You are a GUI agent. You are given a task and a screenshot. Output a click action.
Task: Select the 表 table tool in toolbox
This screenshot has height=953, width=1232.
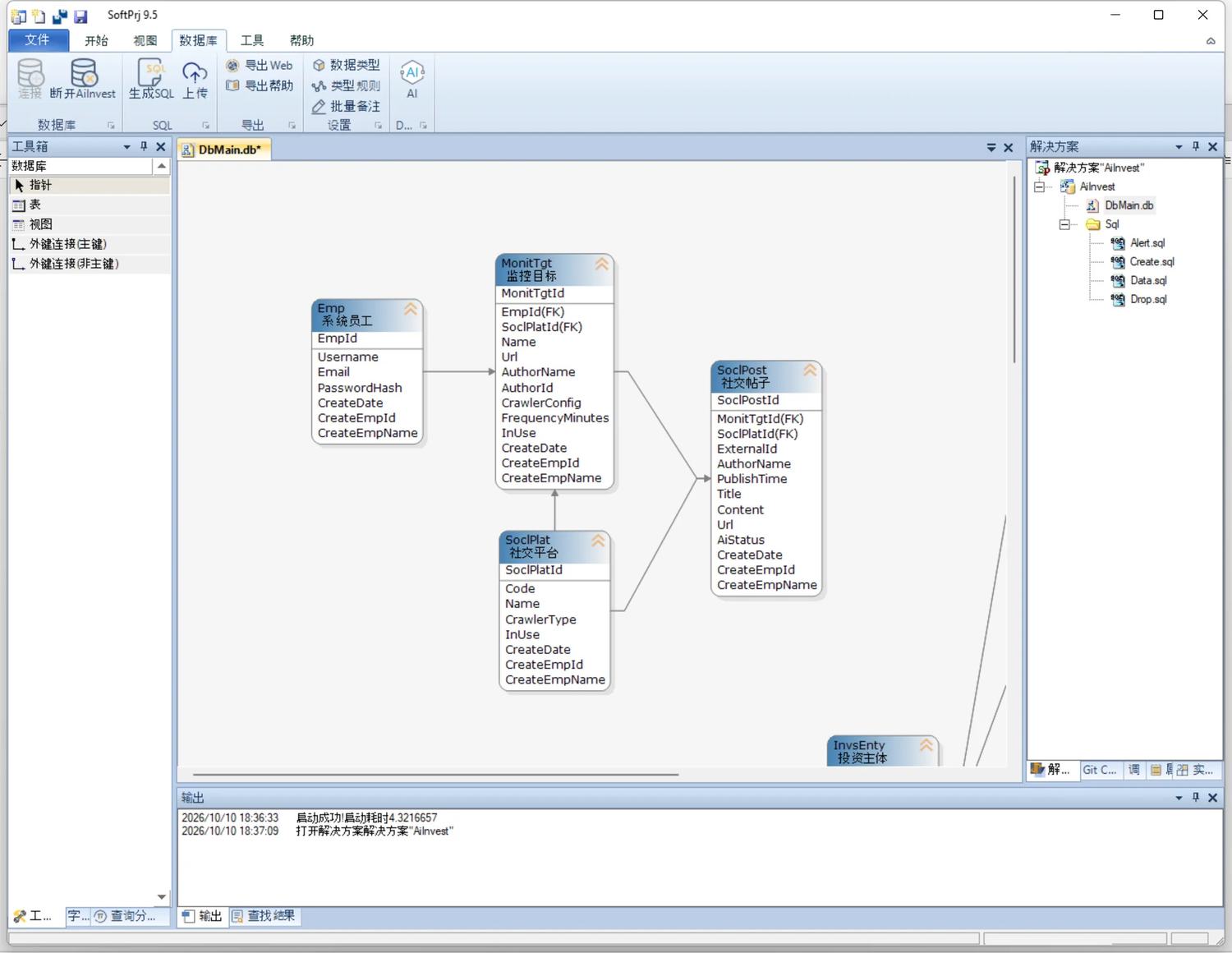coord(90,205)
